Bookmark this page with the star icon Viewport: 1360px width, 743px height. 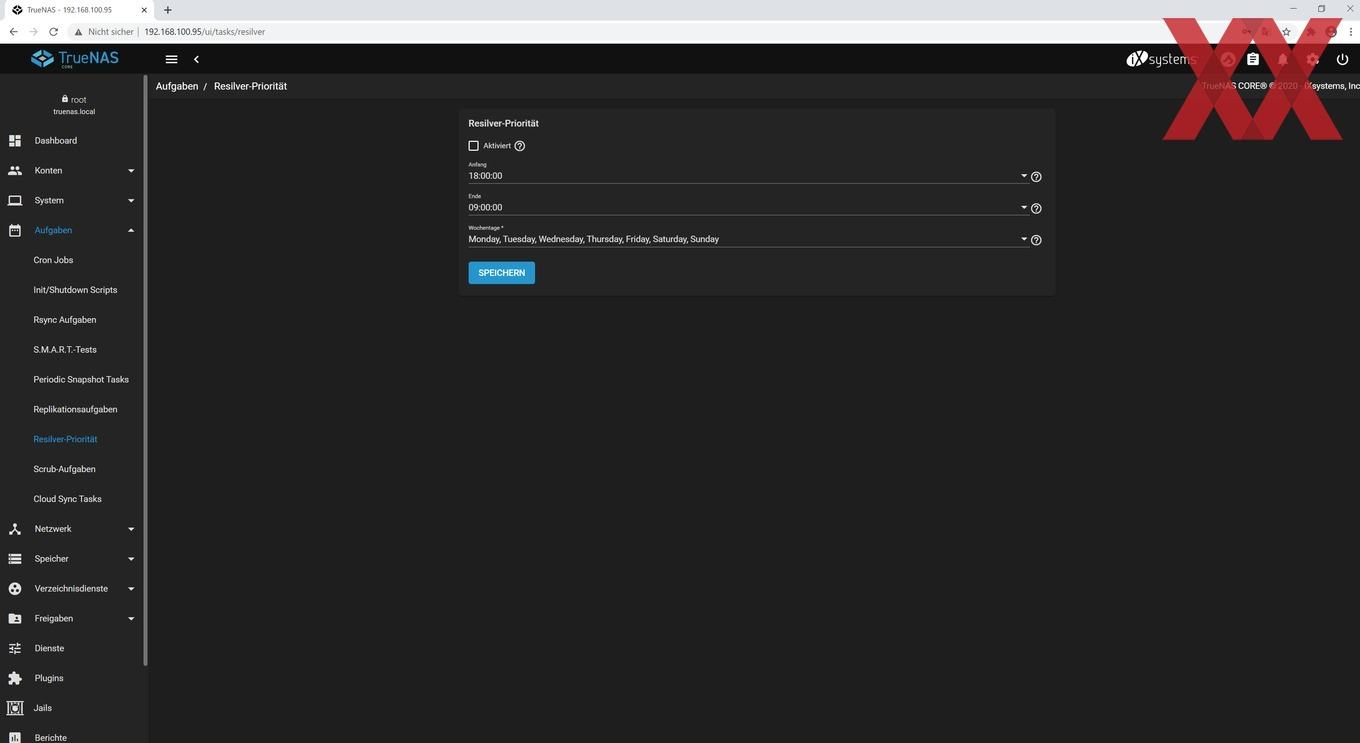coord(1286,32)
